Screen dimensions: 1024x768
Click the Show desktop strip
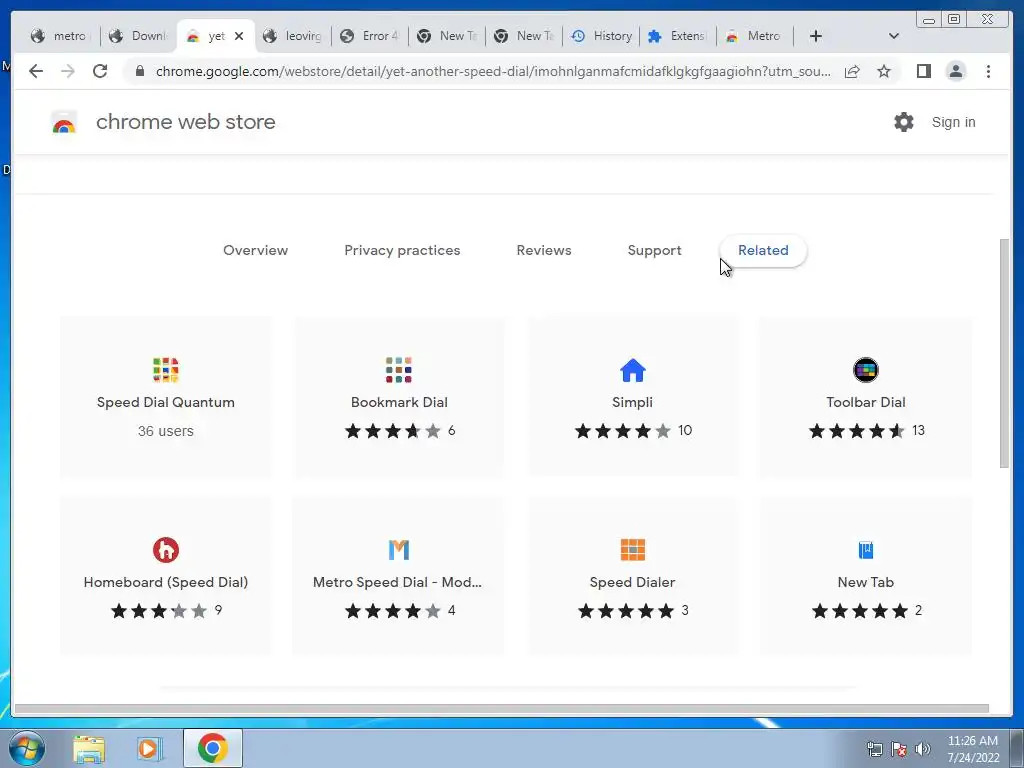click(x=1017, y=748)
